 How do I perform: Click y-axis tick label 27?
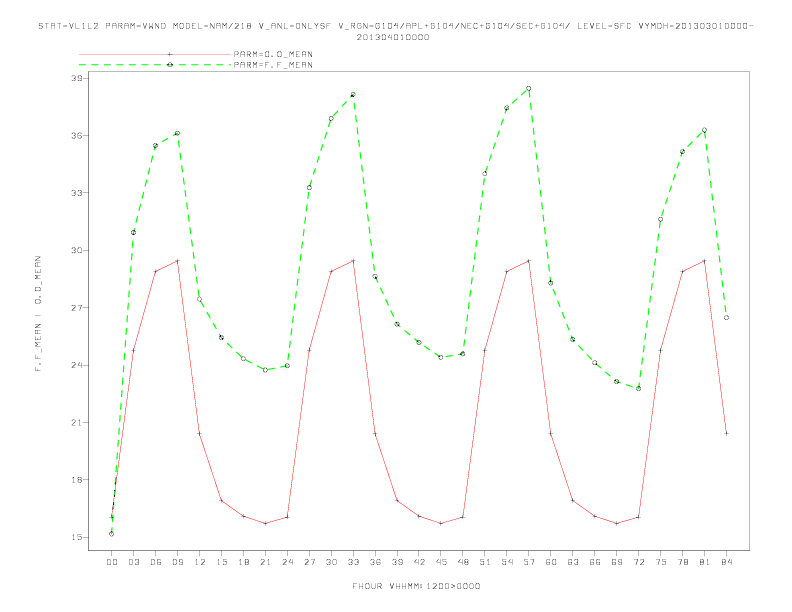(77, 308)
